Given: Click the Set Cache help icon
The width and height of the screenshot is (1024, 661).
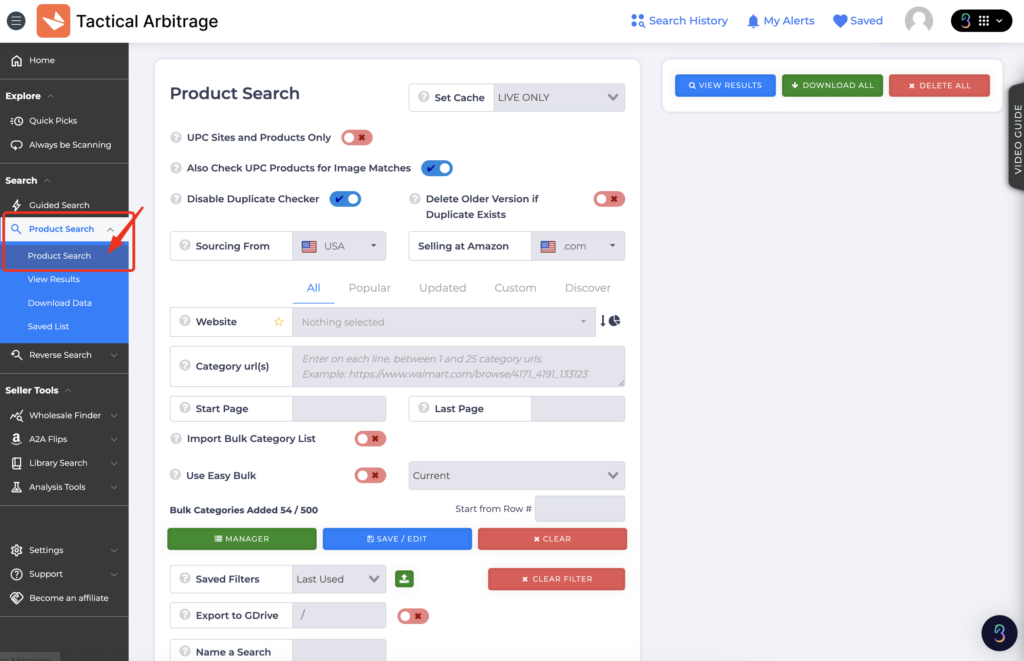Looking at the screenshot, I should (423, 97).
